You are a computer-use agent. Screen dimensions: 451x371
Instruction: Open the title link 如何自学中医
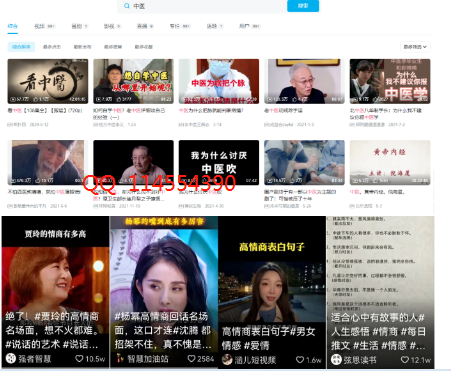[129, 113]
